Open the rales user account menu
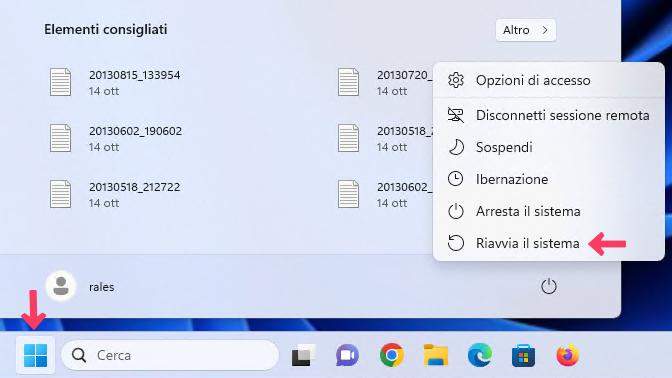The image size is (672, 378). click(x=81, y=286)
